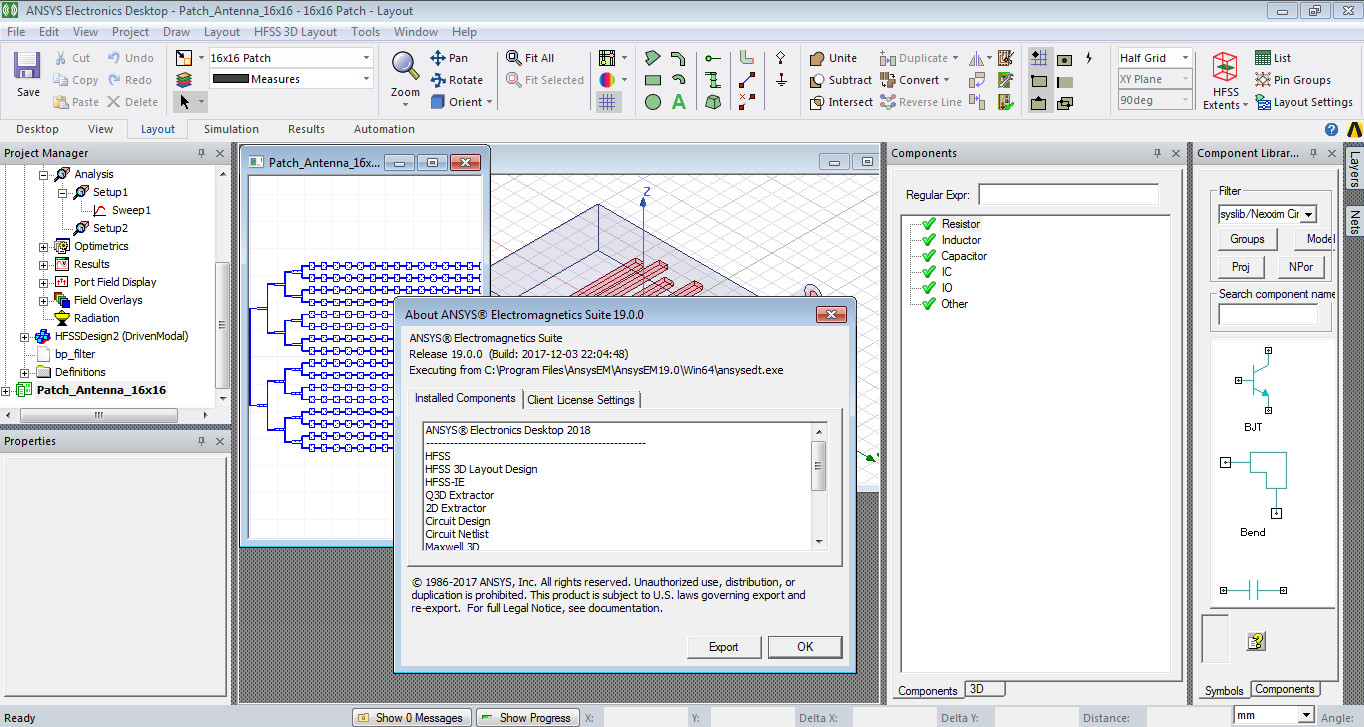Screen dimensions: 1364x727
Task: Select the green text tool
Action: coord(679,102)
